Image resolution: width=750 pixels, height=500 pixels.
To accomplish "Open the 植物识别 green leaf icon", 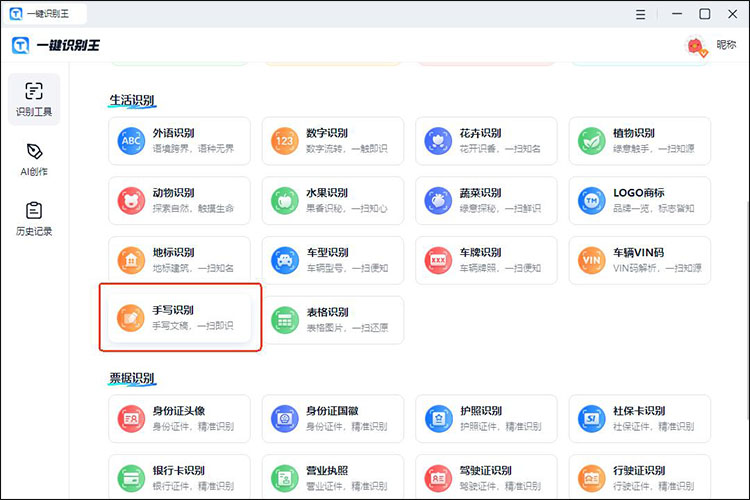I will [592, 141].
